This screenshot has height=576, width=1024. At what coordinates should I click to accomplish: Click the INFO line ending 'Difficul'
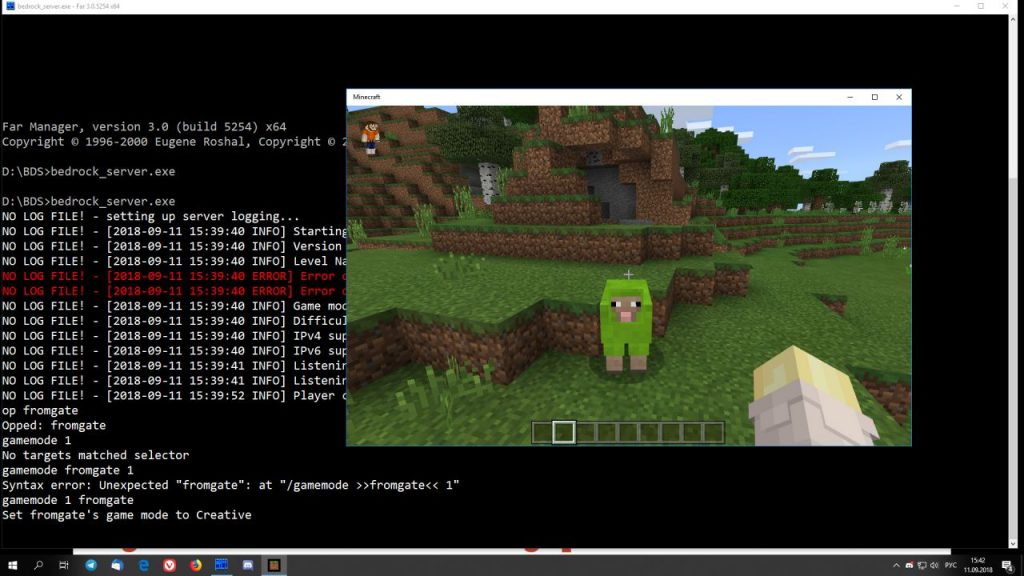(x=174, y=321)
